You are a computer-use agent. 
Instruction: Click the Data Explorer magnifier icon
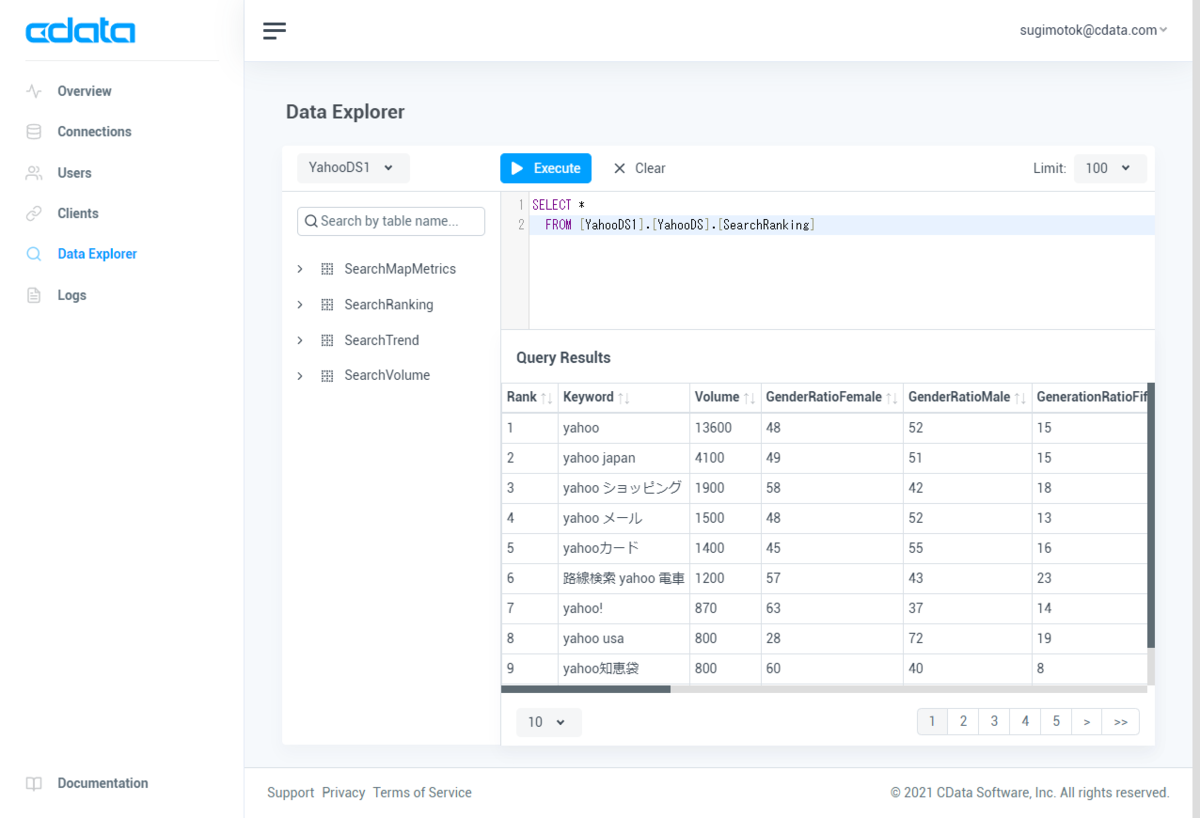[x=34, y=254]
